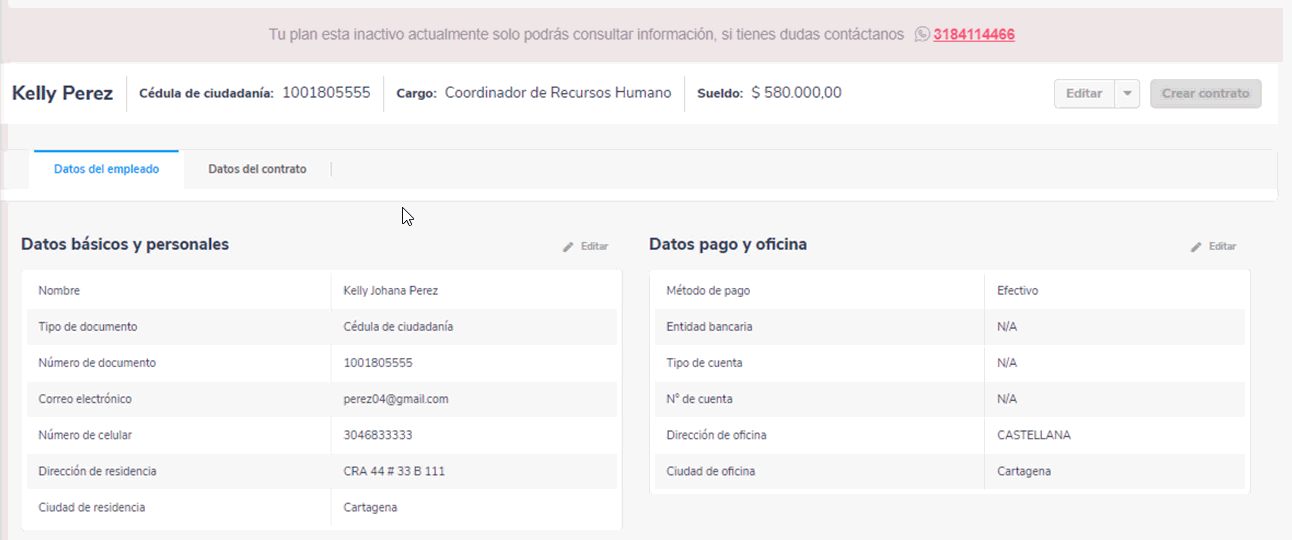Click the email perez04@gmail.com value
The height and width of the screenshot is (540, 1292).
(395, 399)
